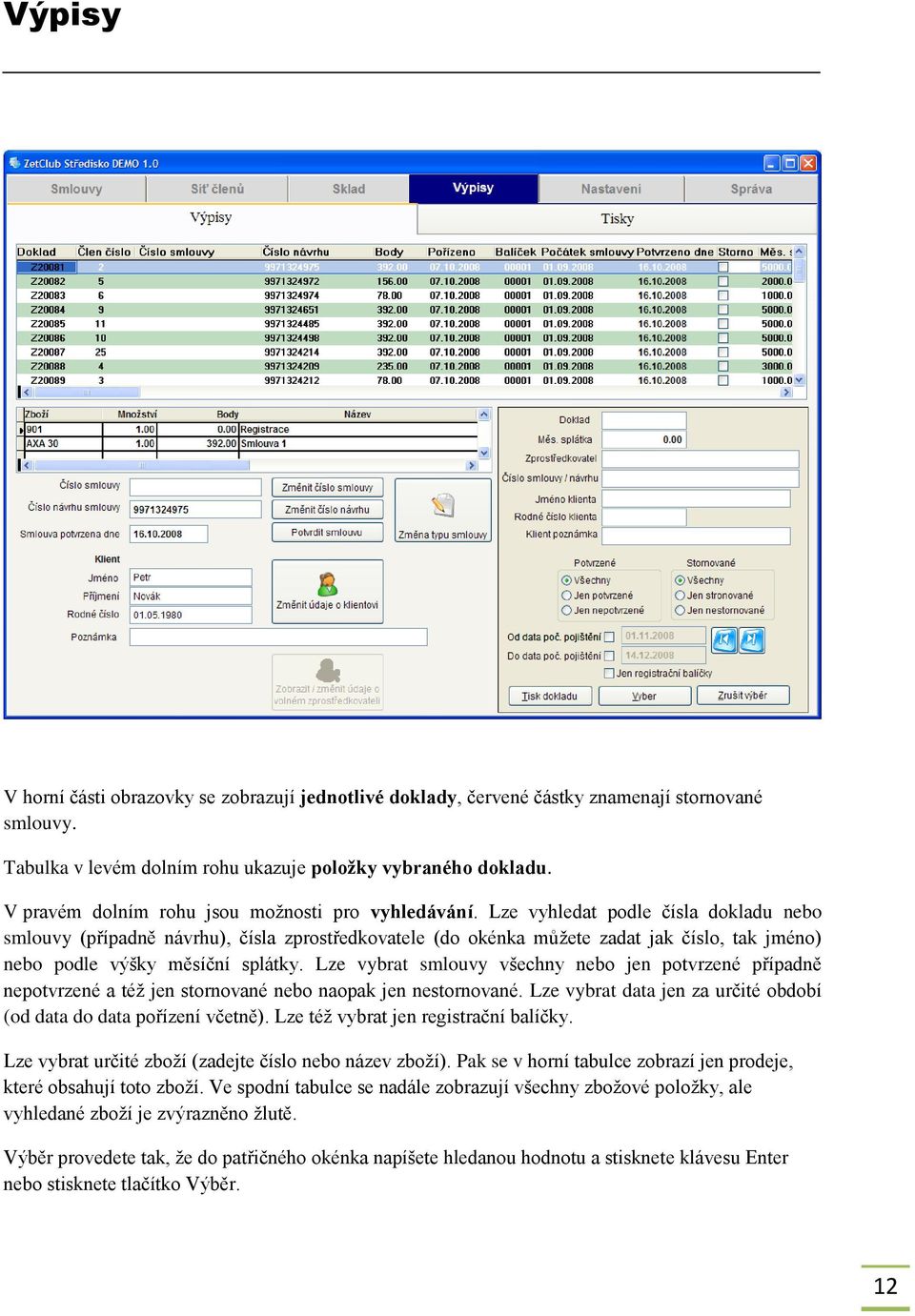The width and height of the screenshot is (915, 1316).
Task: Click the Zprostředkovatel search field
Action: (x=701, y=459)
